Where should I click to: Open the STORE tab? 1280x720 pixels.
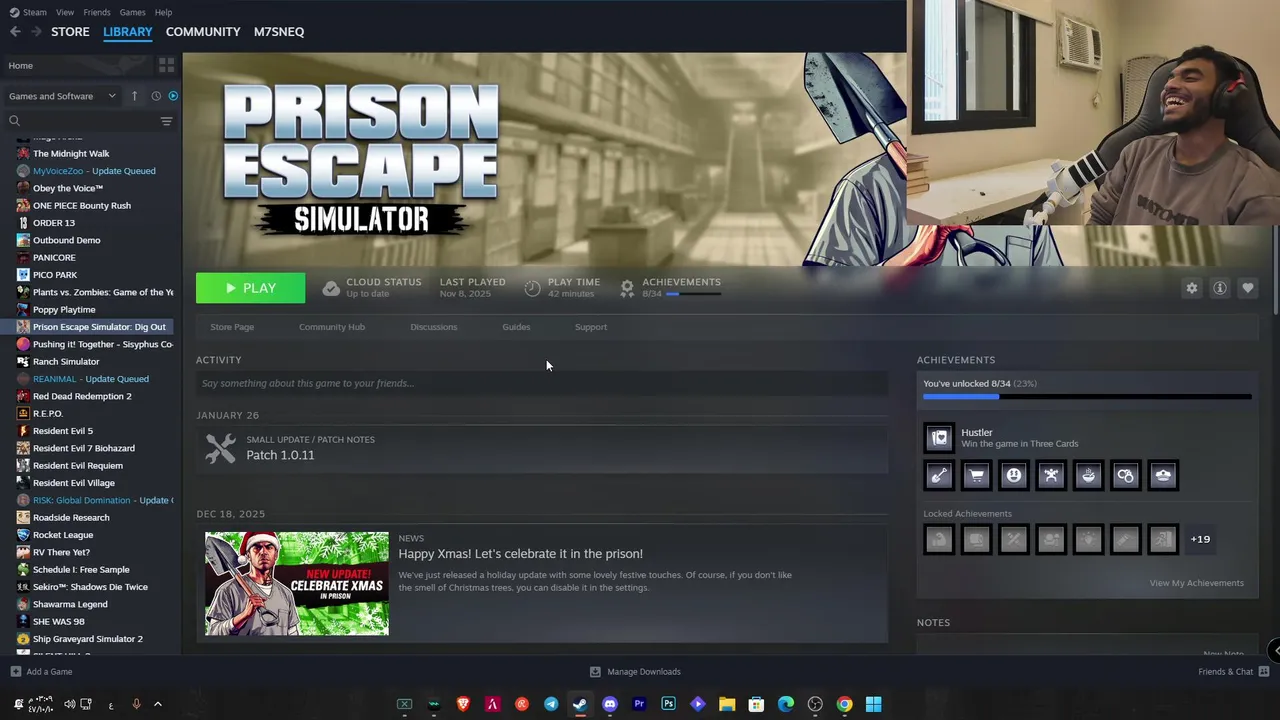tap(70, 32)
